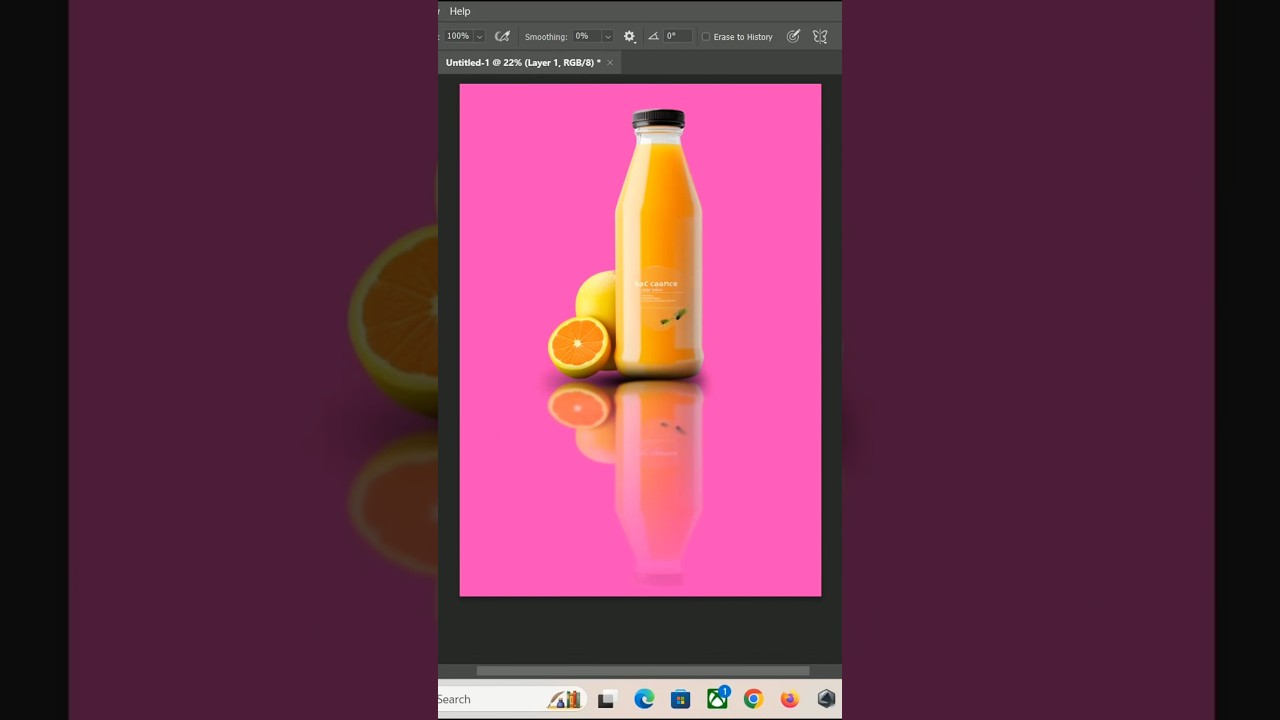Click the flow 100% value field
Screen dimensions: 1280x720
[x=458, y=36]
